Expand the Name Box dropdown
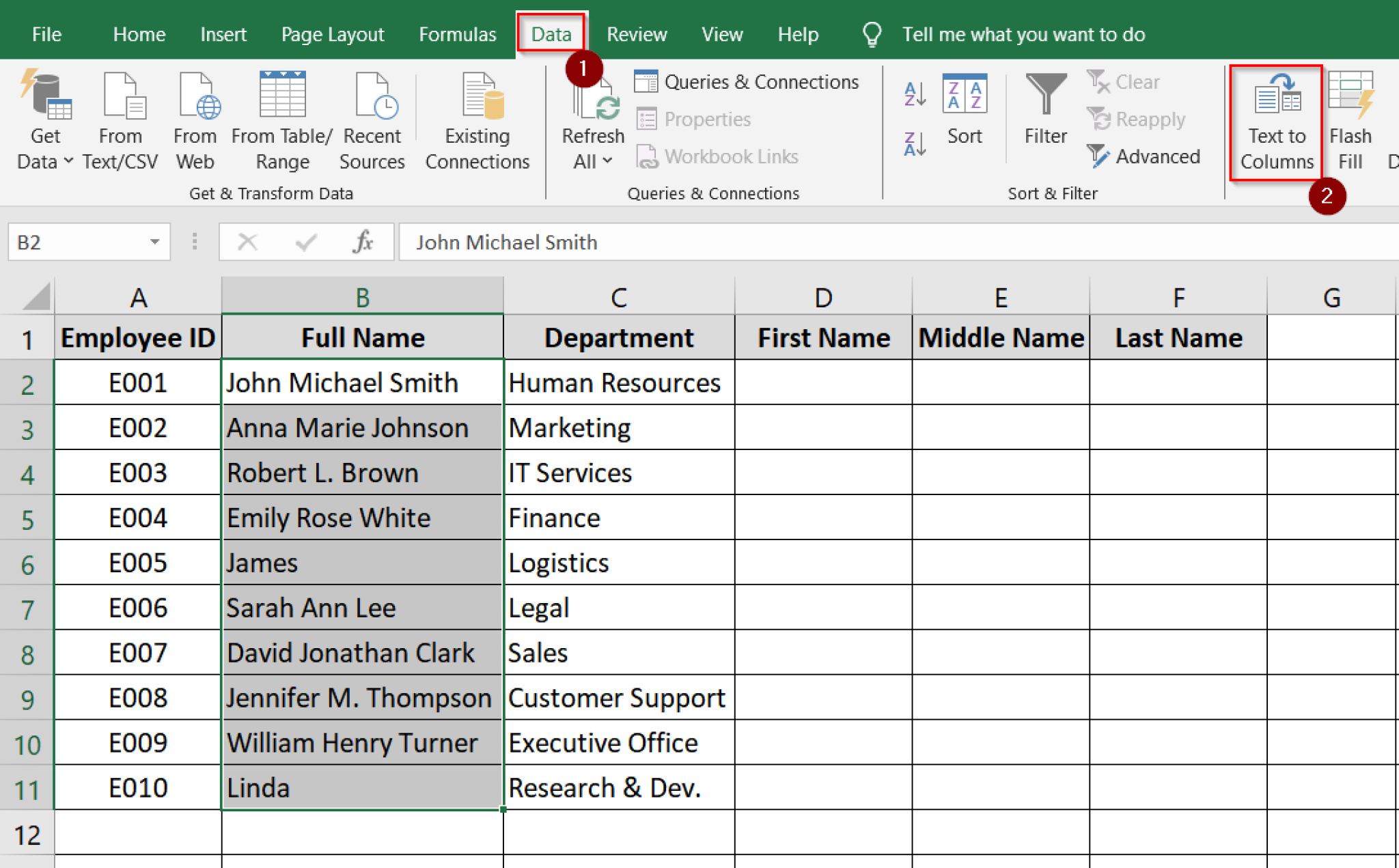Image resolution: width=1399 pixels, height=868 pixels. point(154,242)
